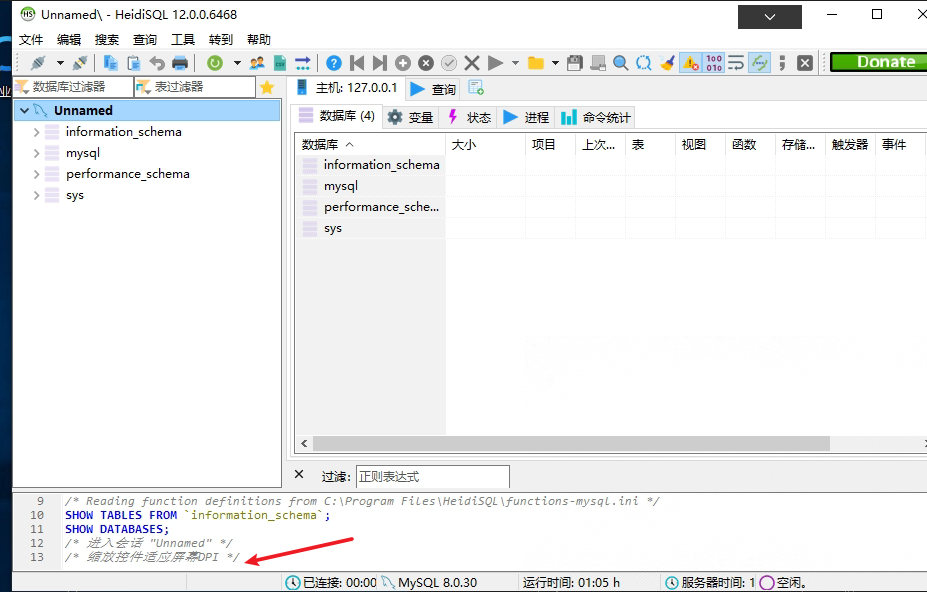The width and height of the screenshot is (927, 592).
Task: Collapse the Unnamed session tree node
Action: click(x=24, y=111)
